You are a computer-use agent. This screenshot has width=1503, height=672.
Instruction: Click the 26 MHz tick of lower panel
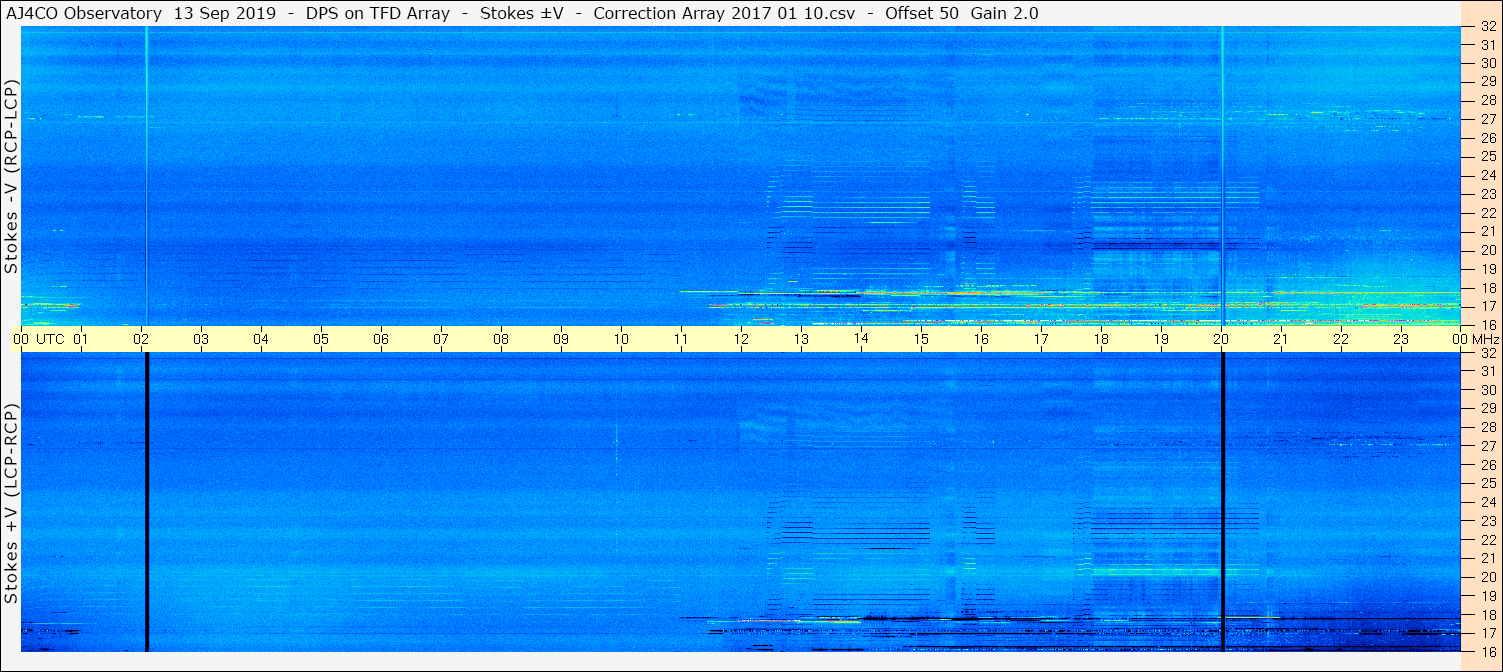tap(1487, 465)
